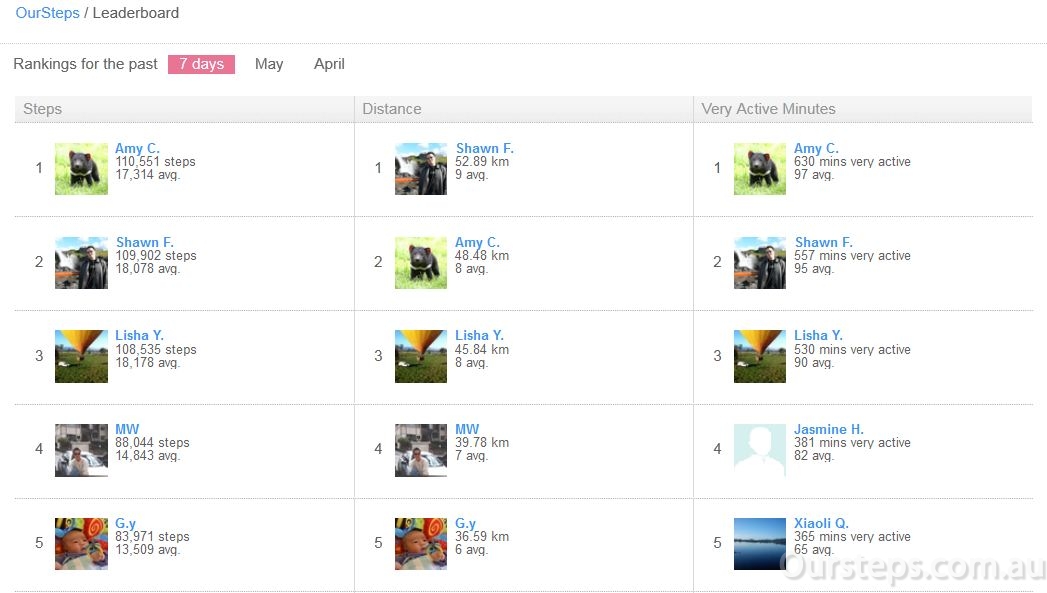Click Shawn F.'s waterfall avatar in Distance column
Image resolution: width=1047 pixels, height=593 pixels.
coord(421,169)
